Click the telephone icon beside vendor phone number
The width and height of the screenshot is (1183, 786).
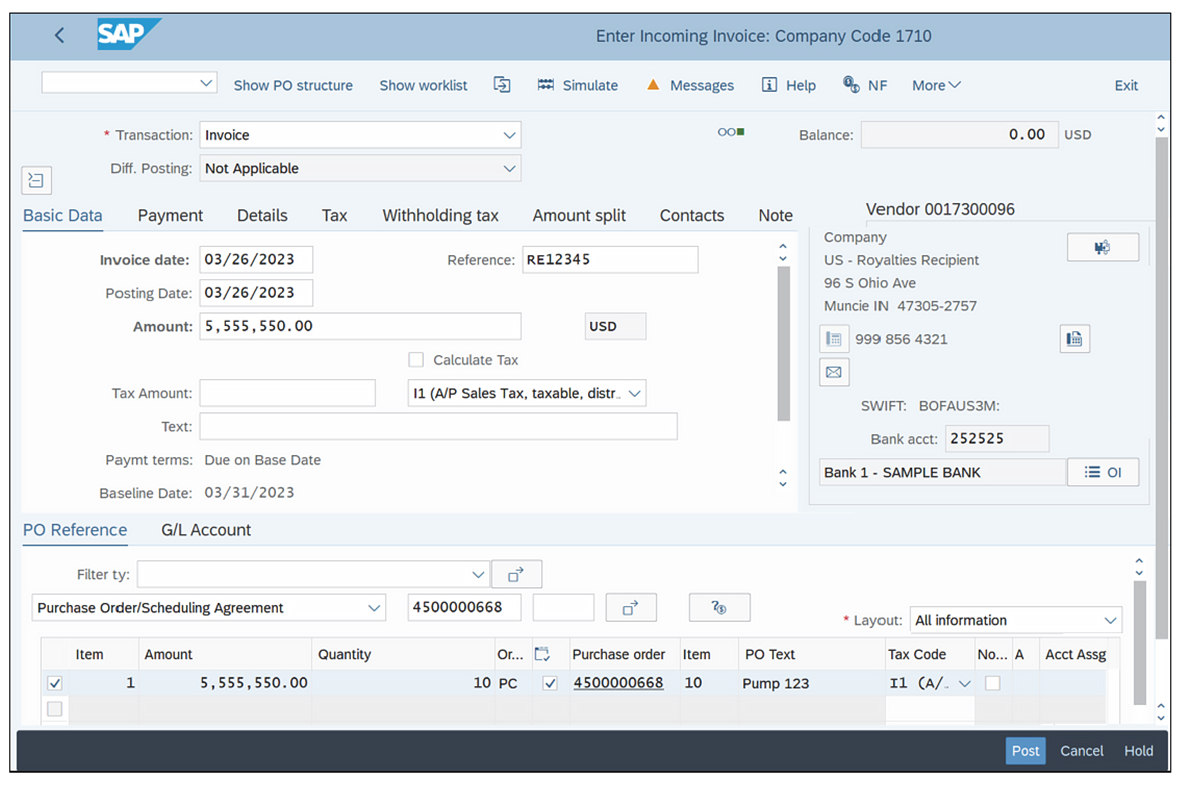click(834, 338)
